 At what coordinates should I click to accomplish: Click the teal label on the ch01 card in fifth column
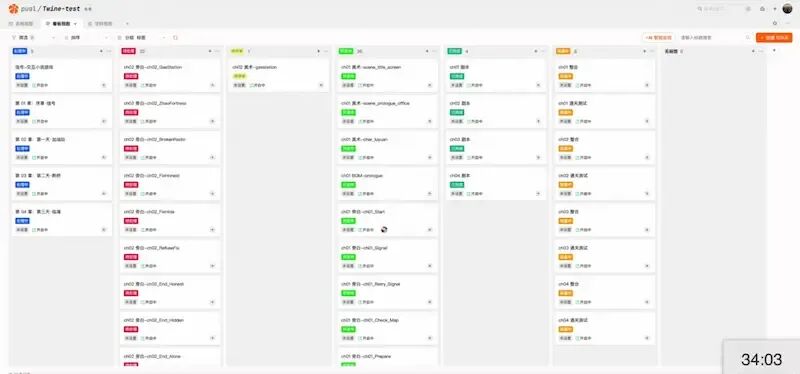coord(457,76)
